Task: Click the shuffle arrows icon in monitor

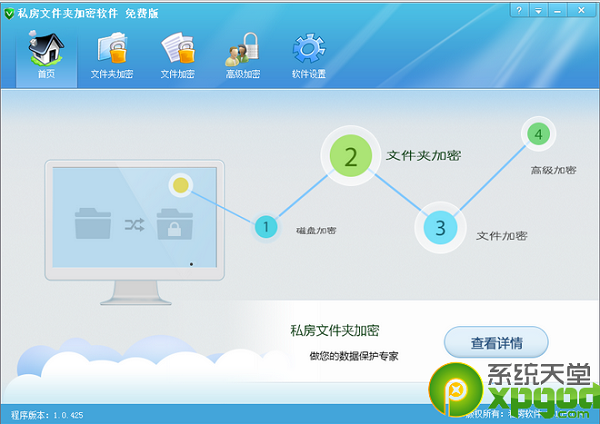Action: [134, 225]
